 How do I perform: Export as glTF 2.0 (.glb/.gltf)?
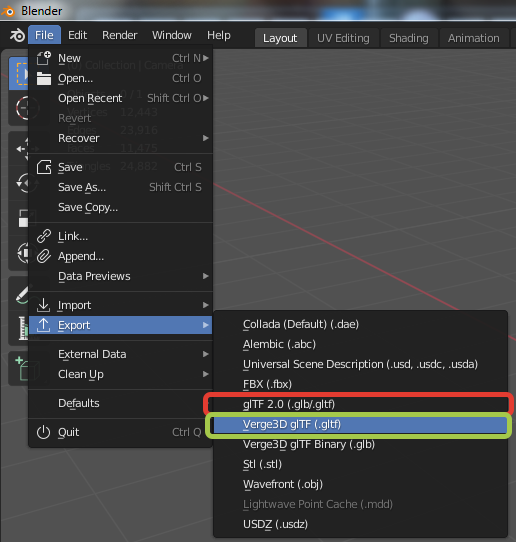(360, 404)
